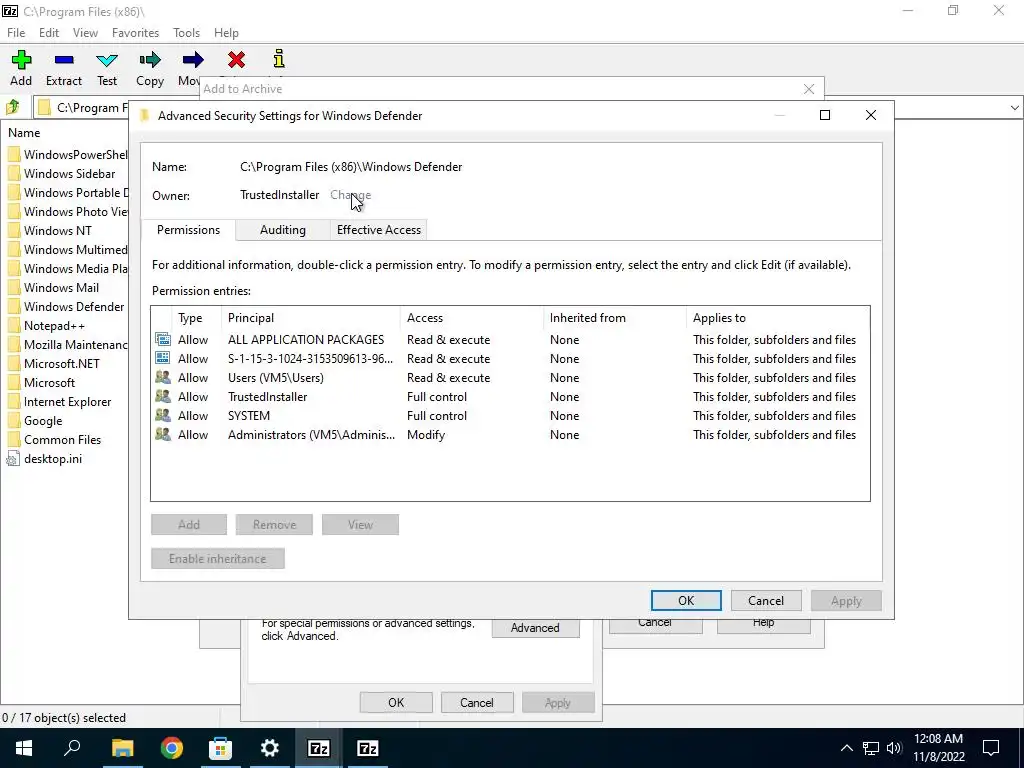
Task: Click Full control in the SYSTEM row
Action: pos(437,415)
